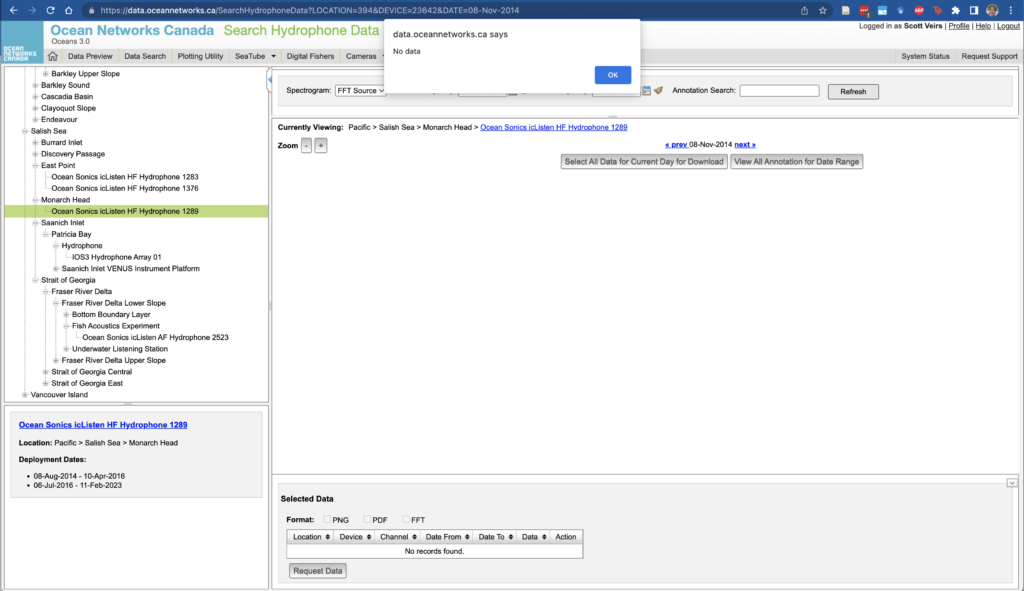Go to previous day with prev link
Viewport: 1024px width, 591px height.
pos(676,145)
